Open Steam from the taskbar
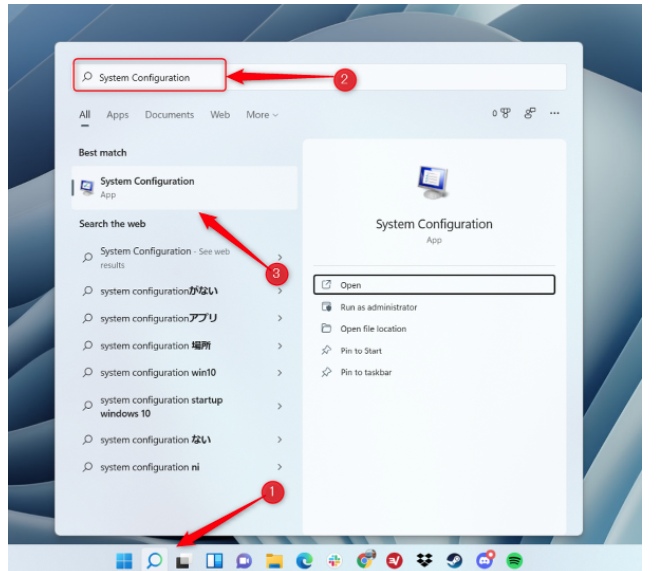663x571 pixels. 454,560
